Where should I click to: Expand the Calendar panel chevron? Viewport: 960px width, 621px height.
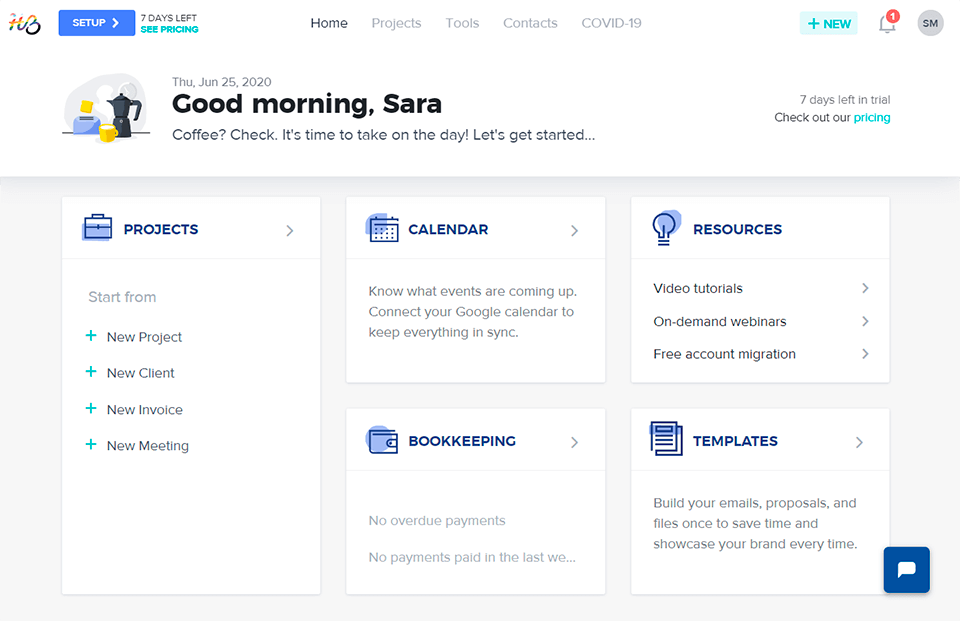574,230
